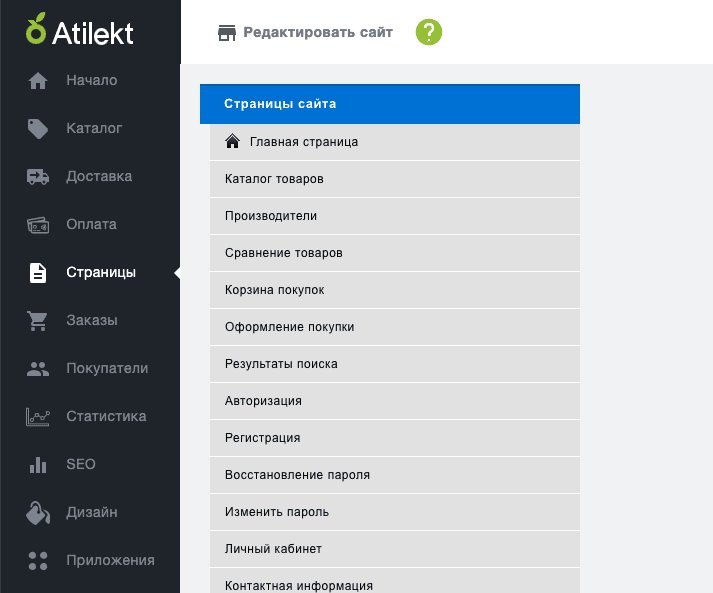Viewport: 713px width, 593px height.
Task: Select Восстановление пароля in the pages list
Action: coord(395,475)
